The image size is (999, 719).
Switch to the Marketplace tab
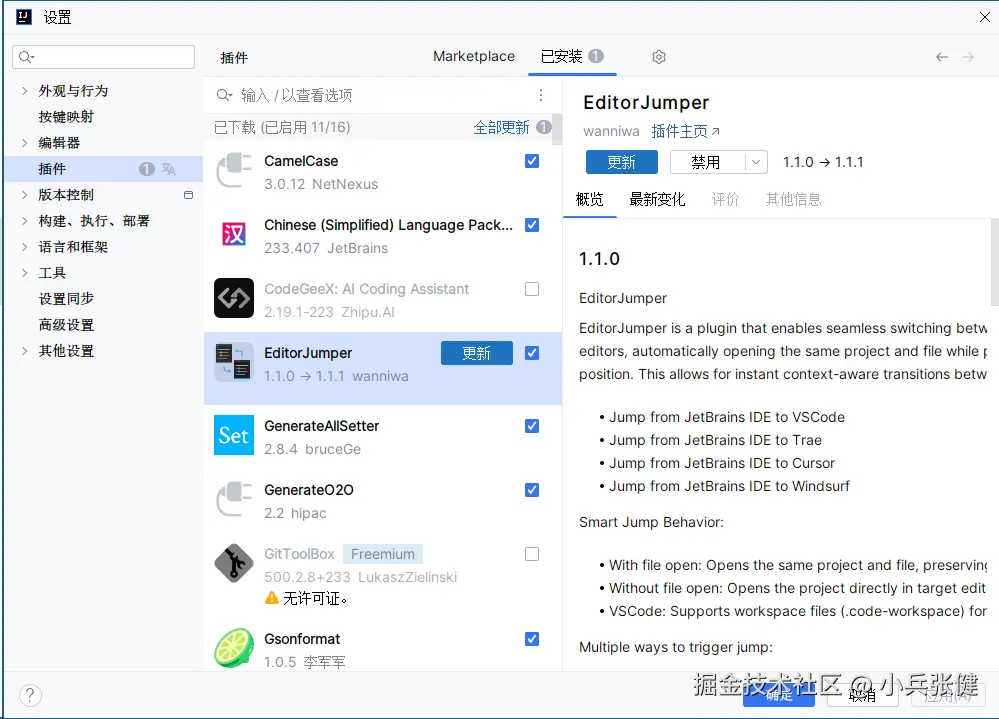click(474, 56)
